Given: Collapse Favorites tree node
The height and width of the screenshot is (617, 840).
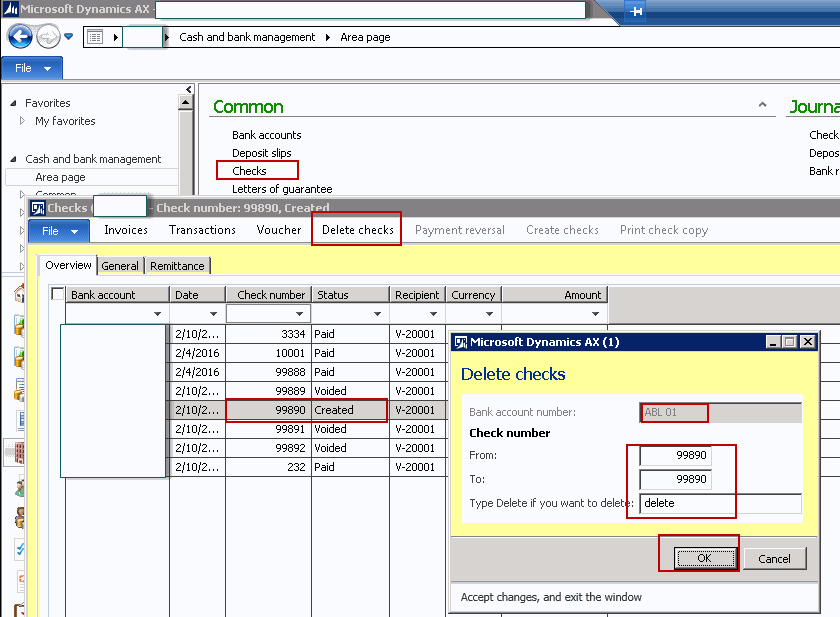Looking at the screenshot, I should [13, 103].
